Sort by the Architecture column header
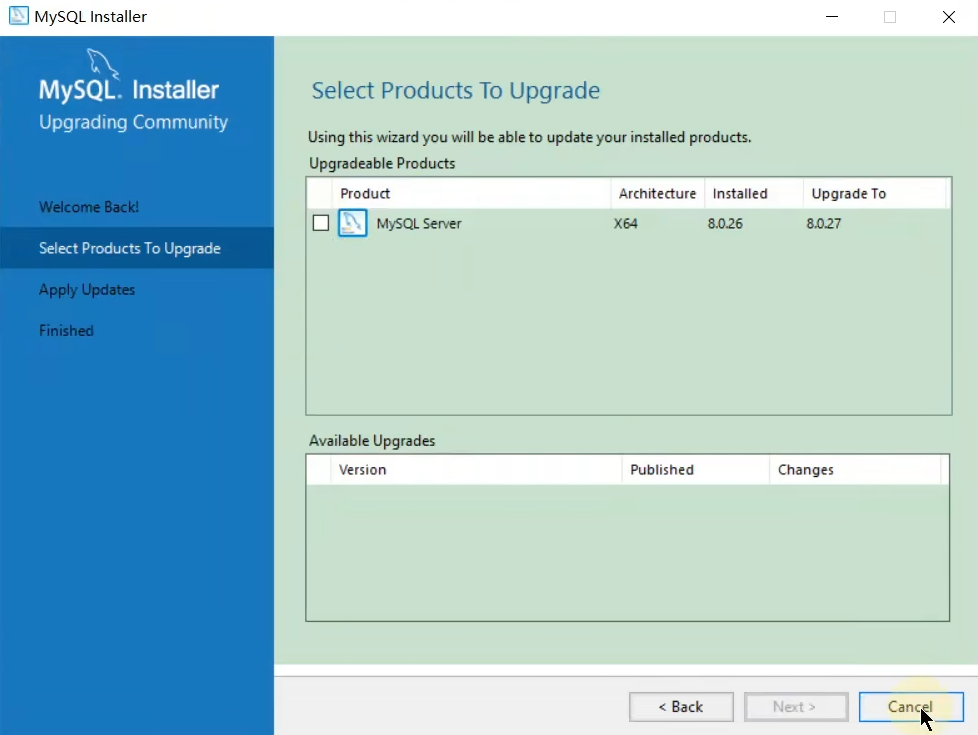Screen dimensions: 978x735 tap(657, 193)
